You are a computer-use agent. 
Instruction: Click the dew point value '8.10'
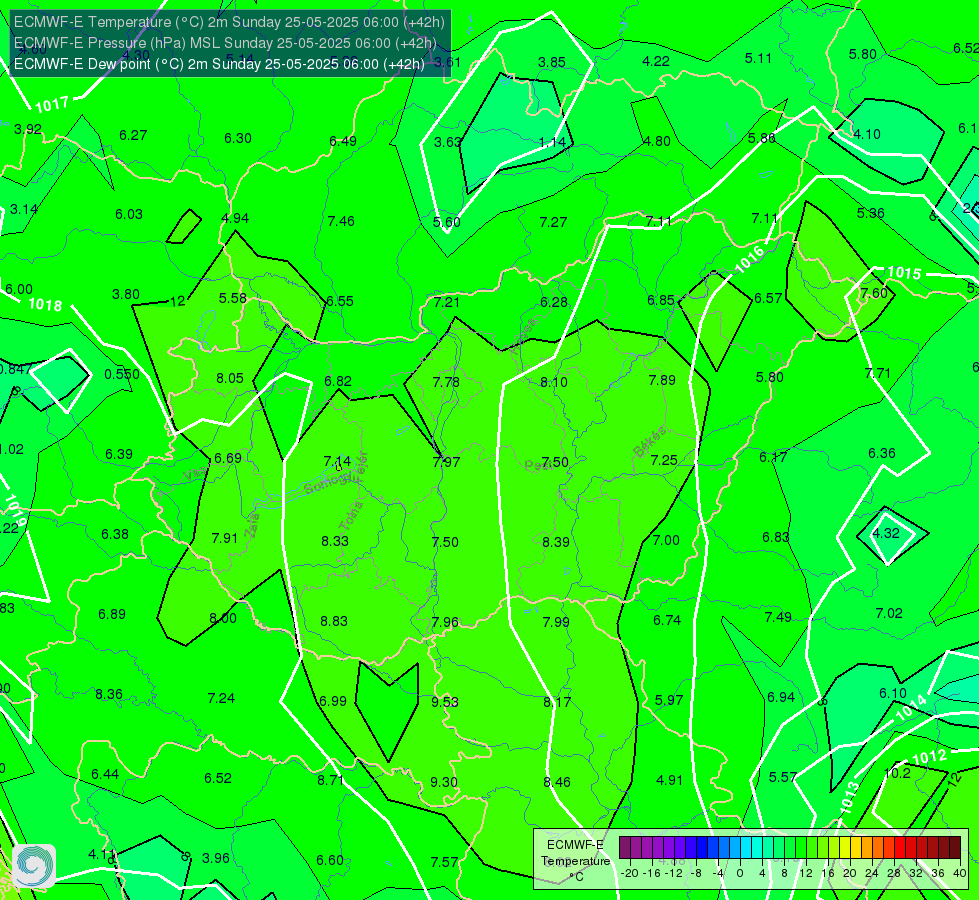(x=554, y=382)
